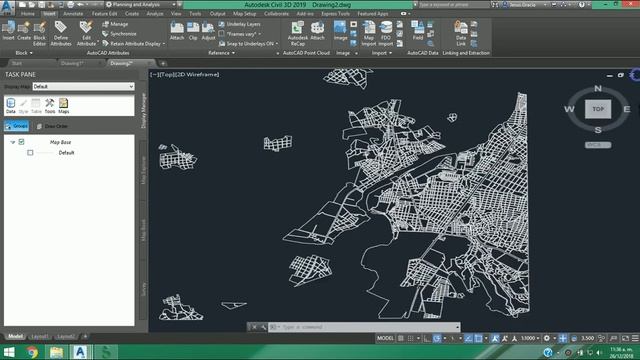Click the Workspace Switching gear in status bar
This screenshot has width=640, height=360.
click(x=547, y=338)
